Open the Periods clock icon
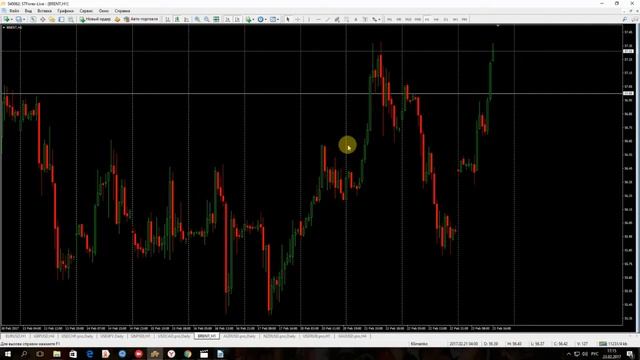Image resolution: width=640 pixels, height=360 pixels. (260, 19)
